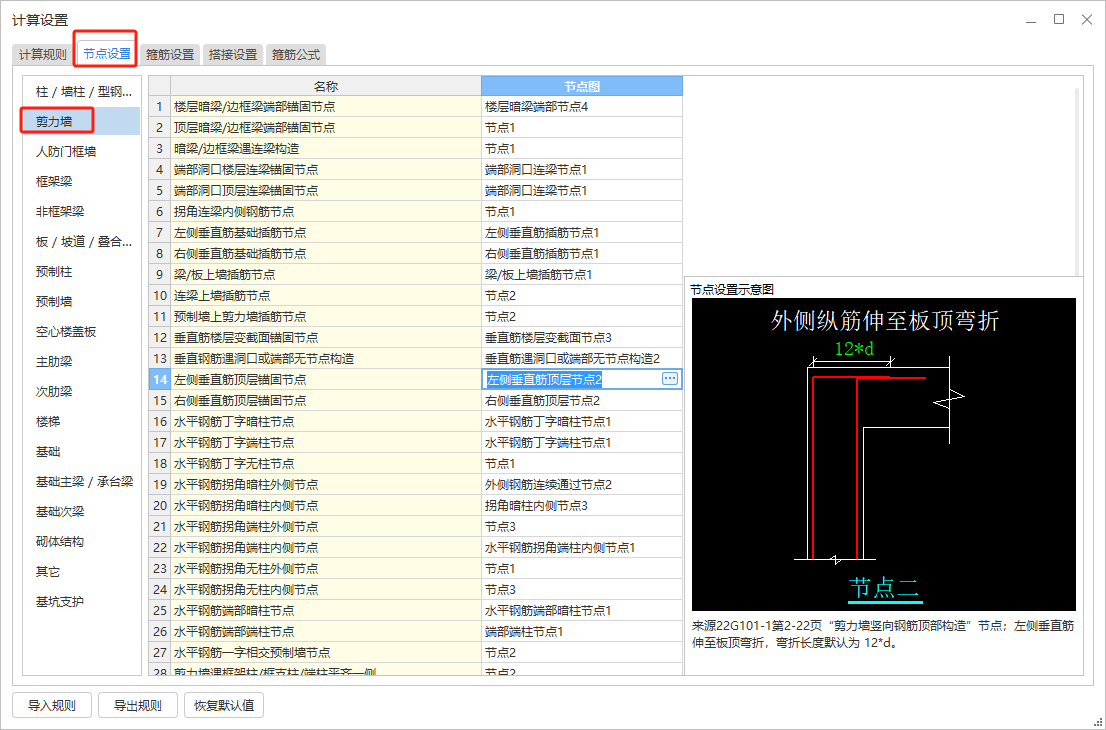The height and width of the screenshot is (730, 1106).
Task: Open the 箍筋设置 tab
Action: tap(170, 54)
